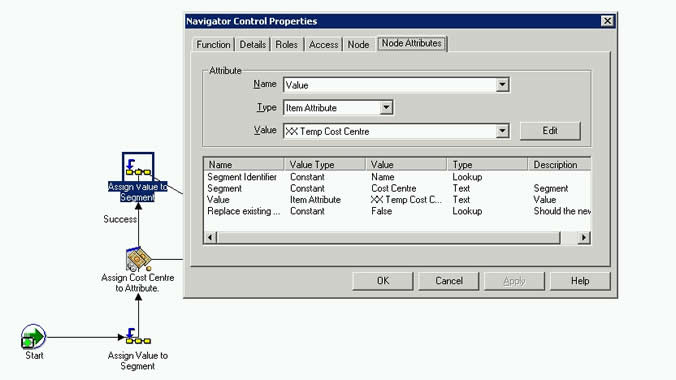Click the Cancel button
676x380 pixels.
pos(449,281)
